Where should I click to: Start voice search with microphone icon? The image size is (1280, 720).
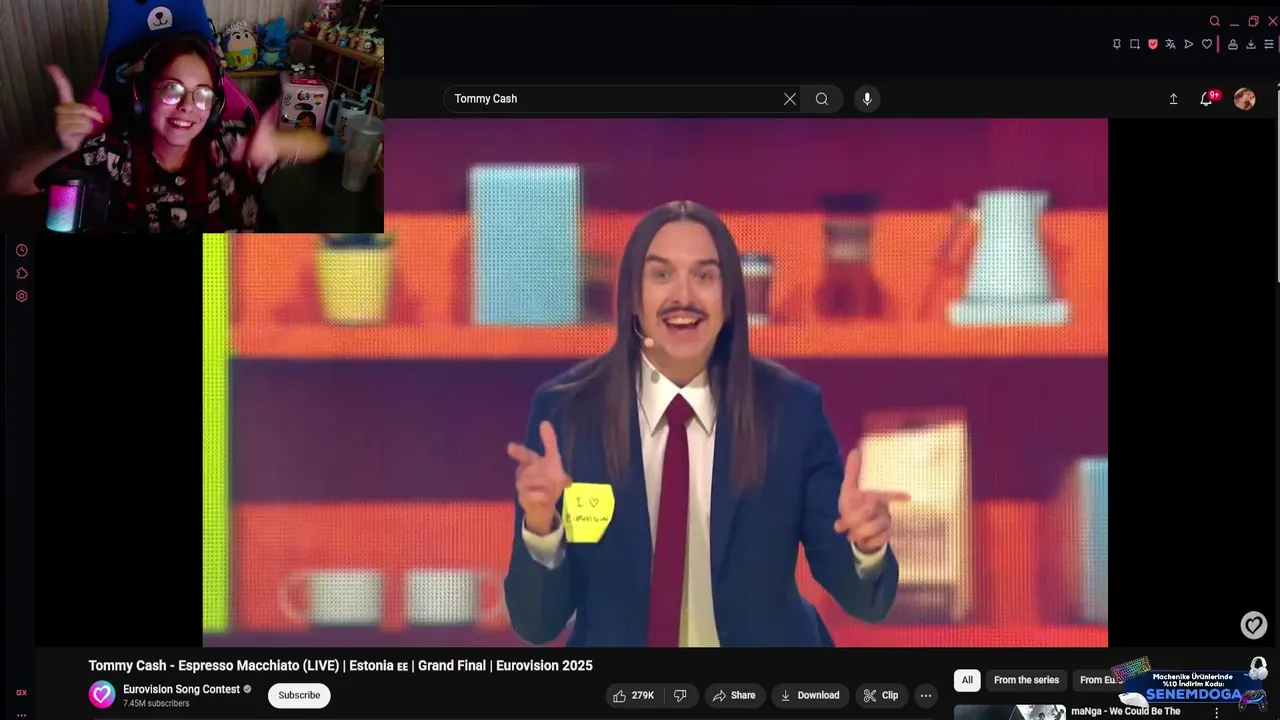pos(867,99)
